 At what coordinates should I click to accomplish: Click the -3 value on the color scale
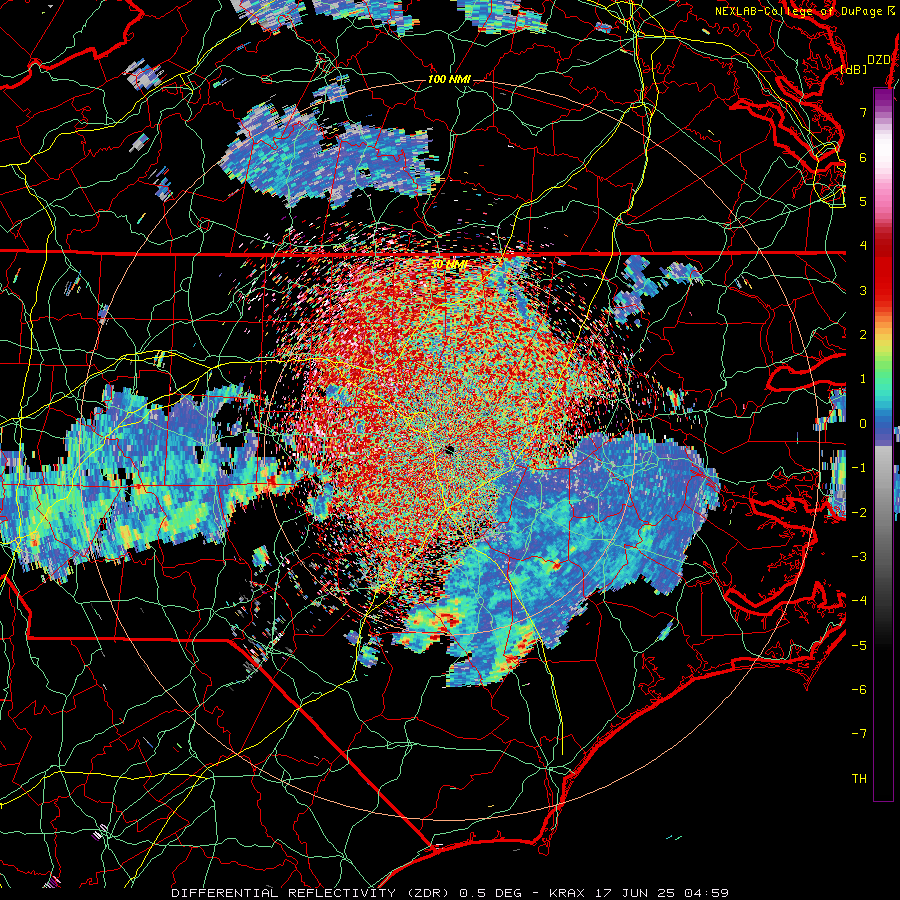click(x=859, y=557)
